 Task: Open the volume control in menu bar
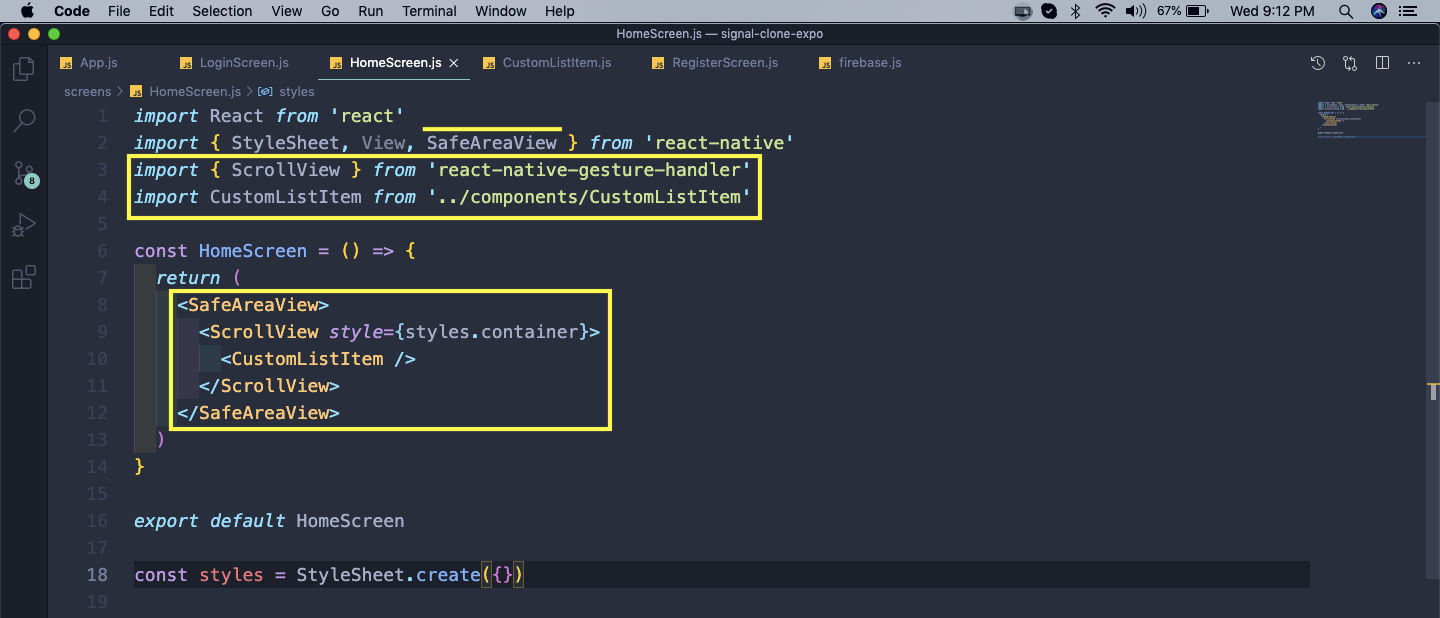pos(1135,11)
